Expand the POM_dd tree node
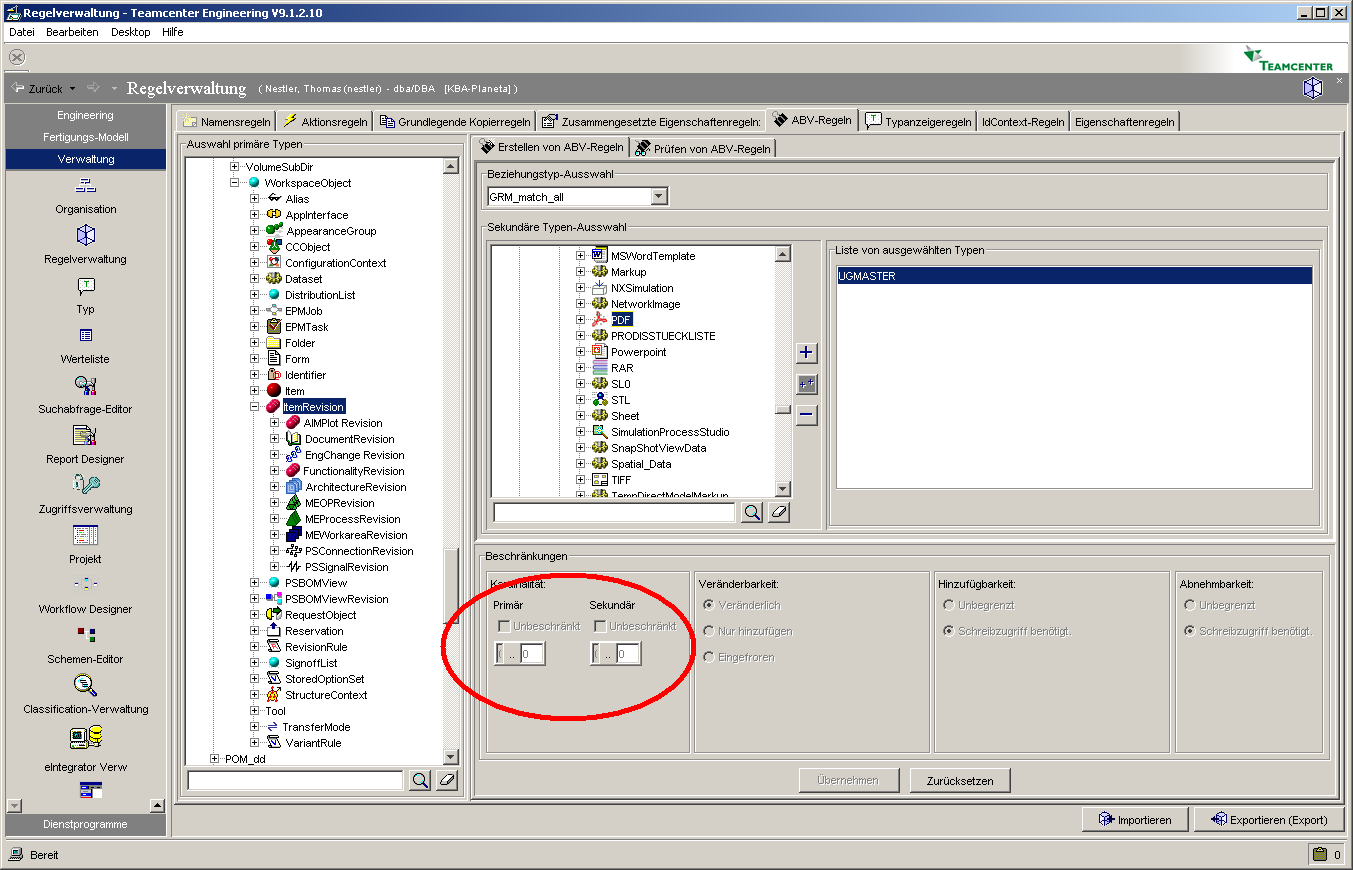 click(x=215, y=759)
